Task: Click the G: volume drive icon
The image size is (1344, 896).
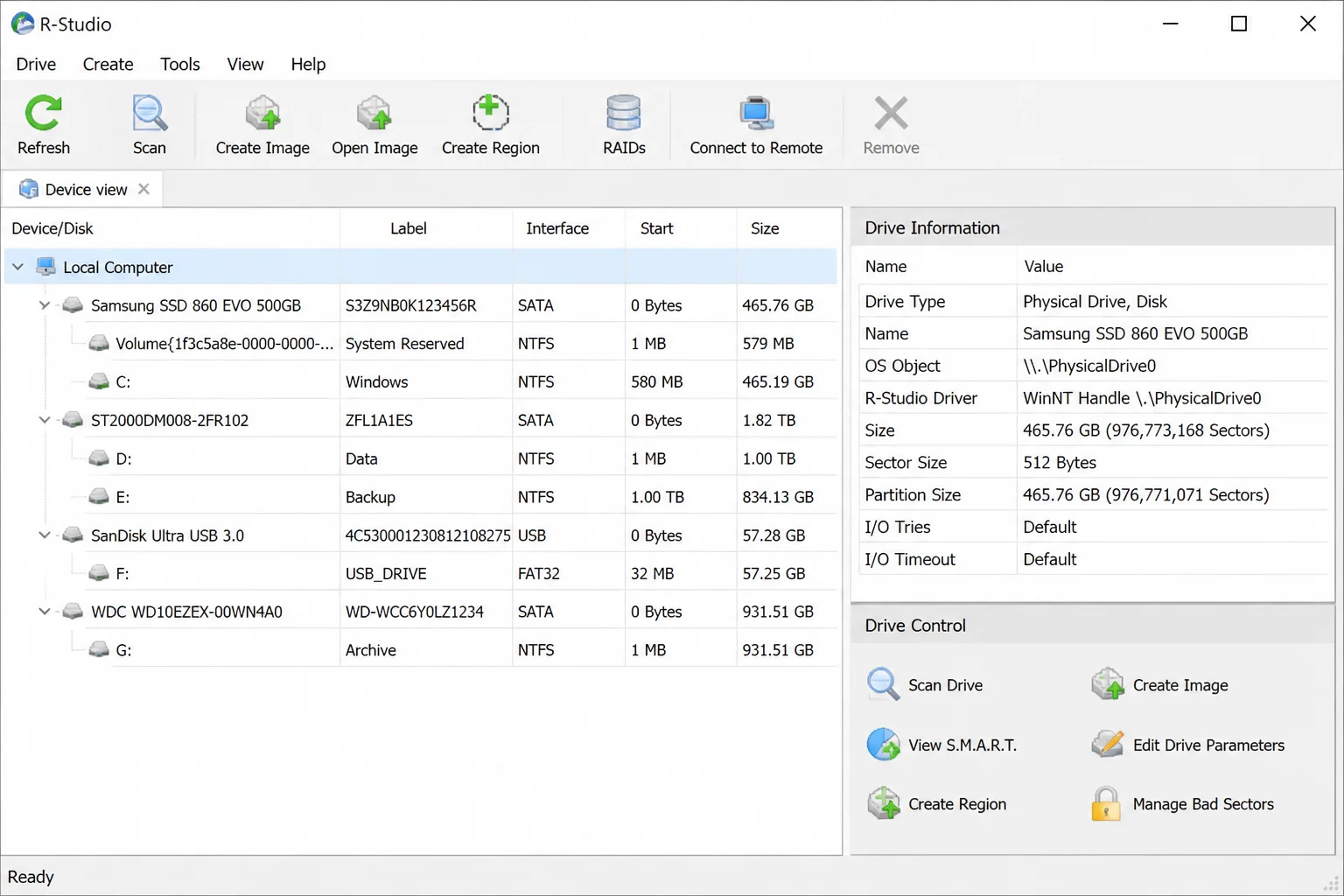Action: [99, 649]
